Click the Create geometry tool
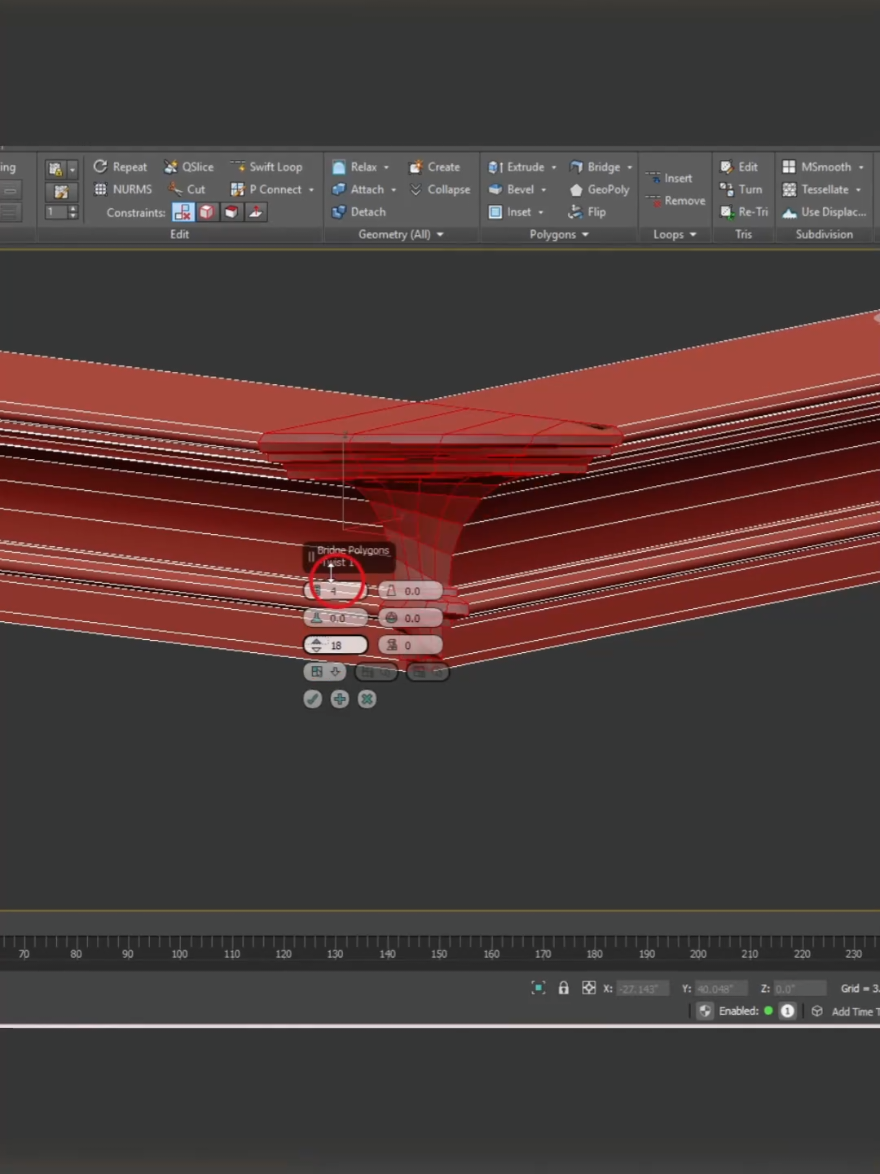 pyautogui.click(x=434, y=167)
